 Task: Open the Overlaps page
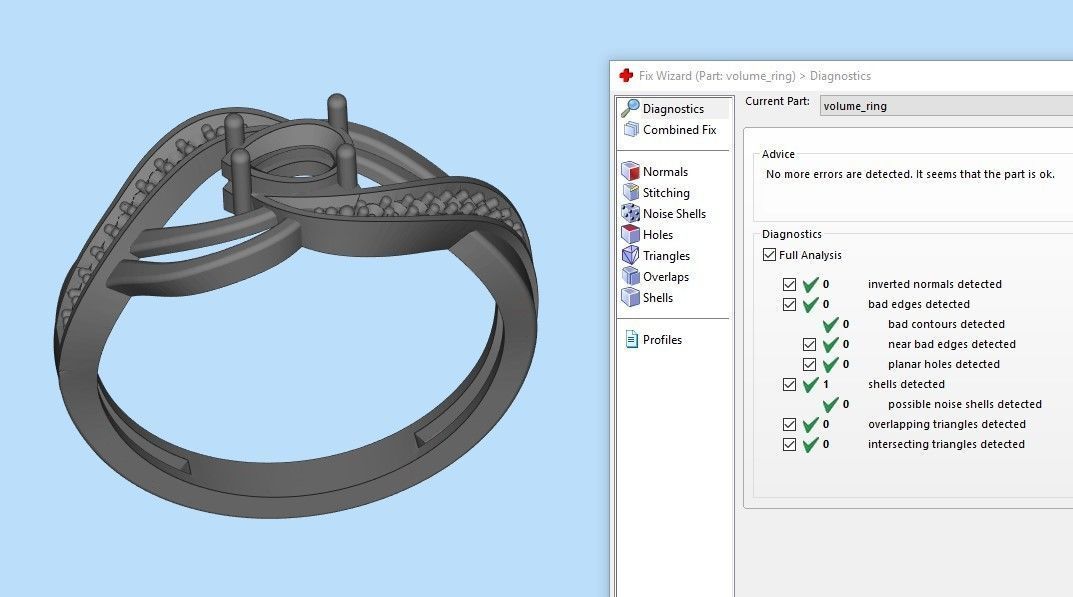click(665, 277)
